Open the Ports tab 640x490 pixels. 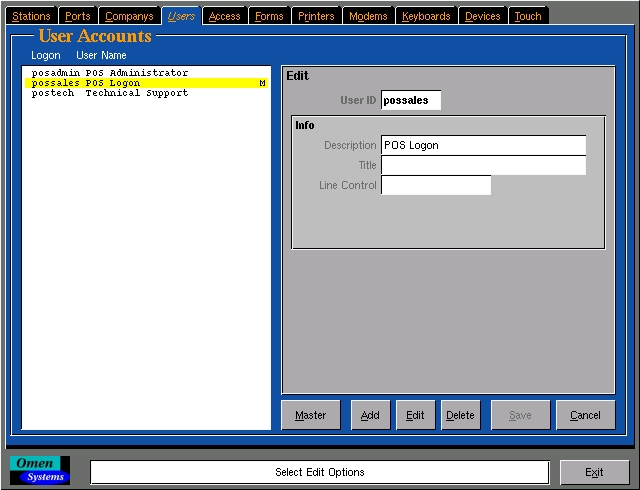click(78, 16)
